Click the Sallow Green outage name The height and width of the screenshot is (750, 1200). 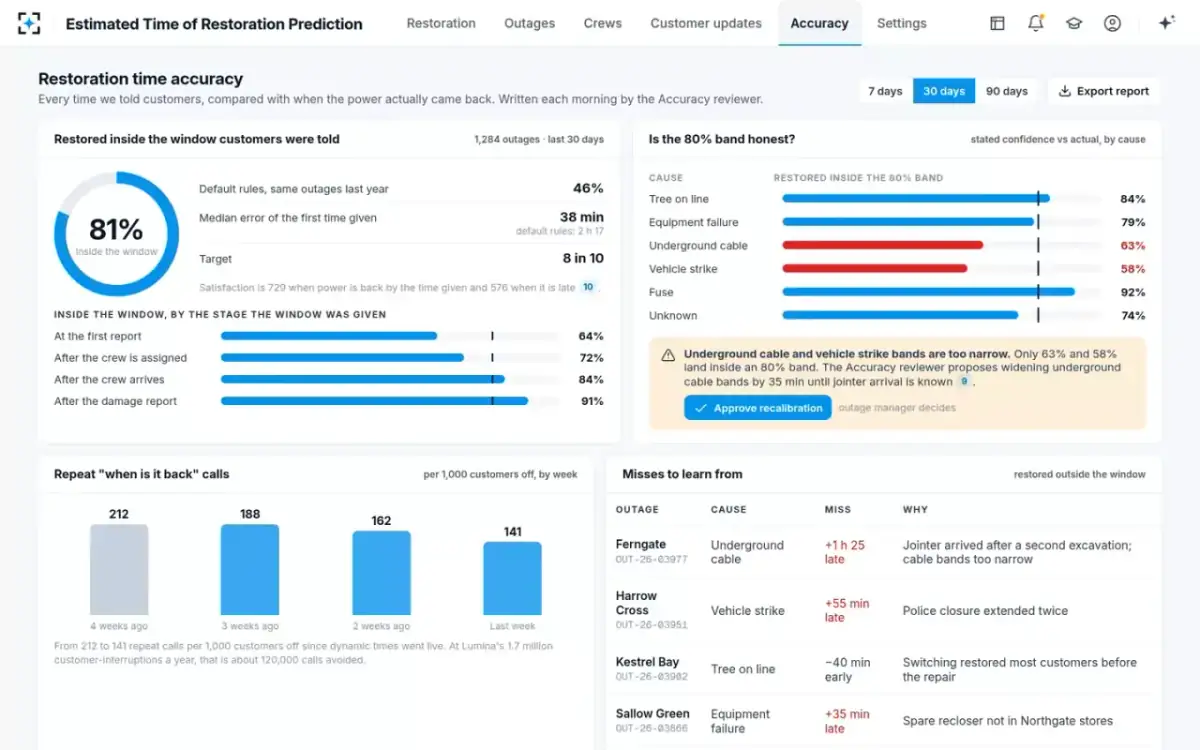pyautogui.click(x=653, y=714)
